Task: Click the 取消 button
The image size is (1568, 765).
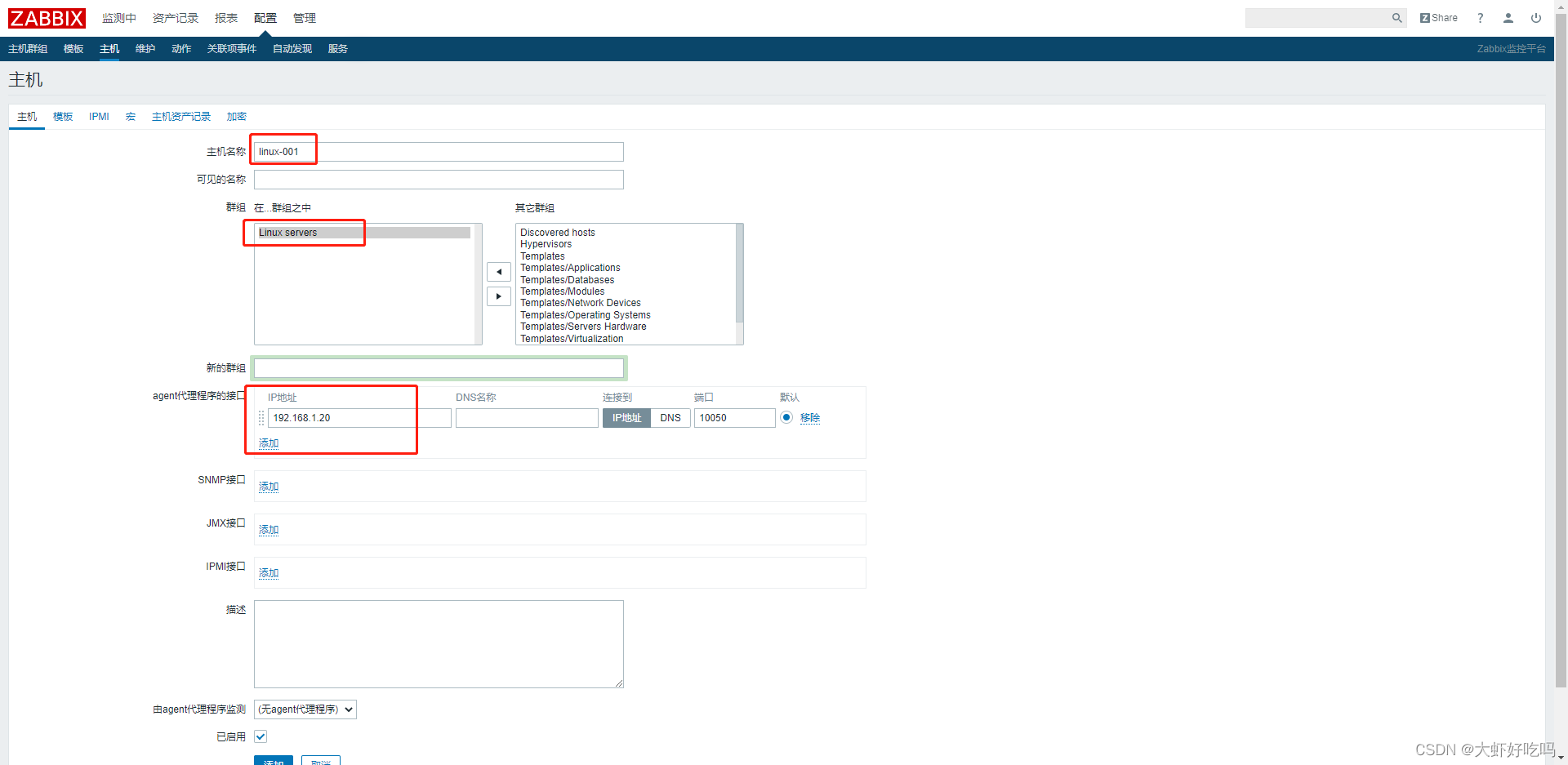Action: (321, 760)
